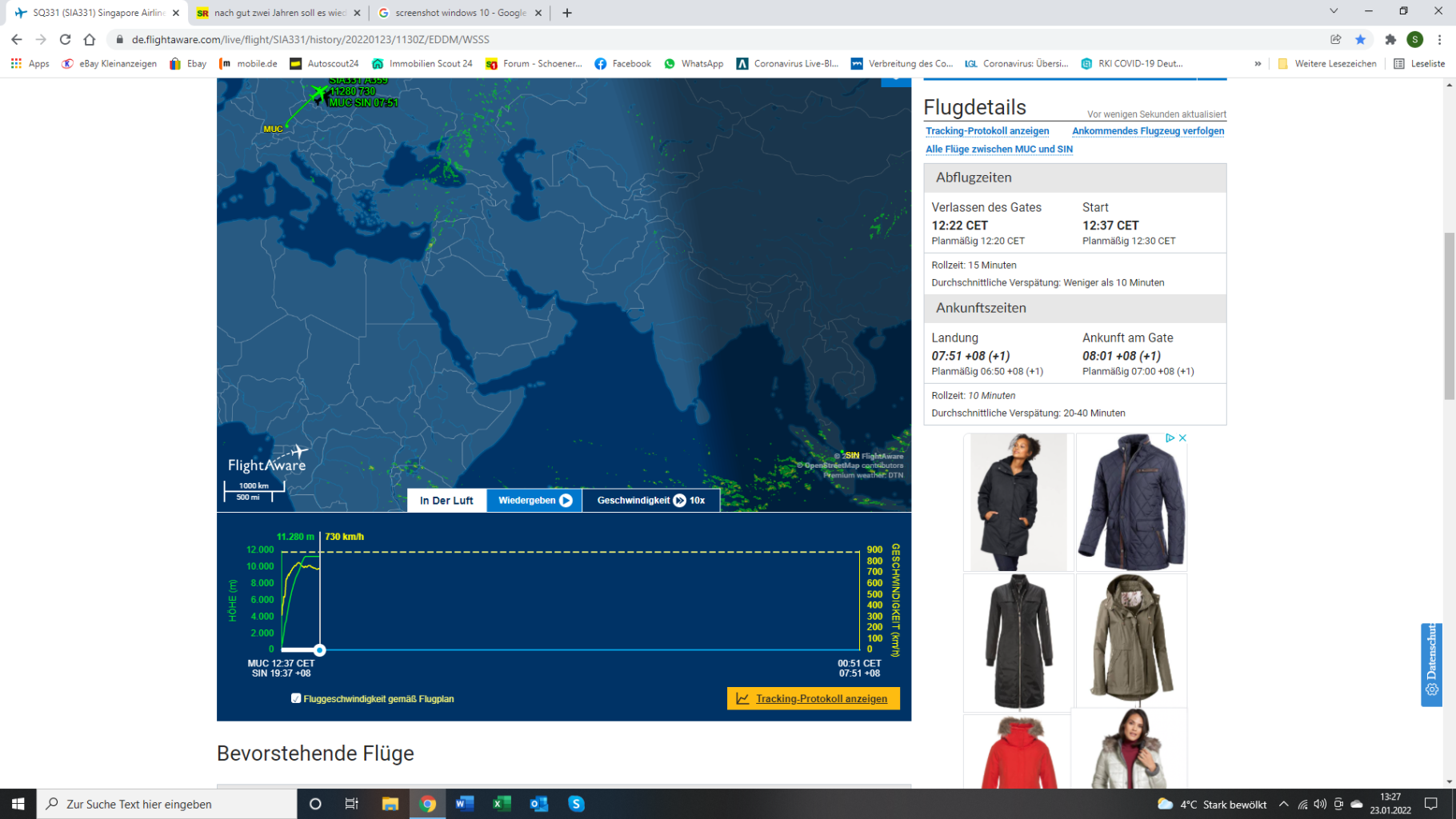Image resolution: width=1456 pixels, height=819 pixels.
Task: Click the browser home icon
Action: (90, 39)
